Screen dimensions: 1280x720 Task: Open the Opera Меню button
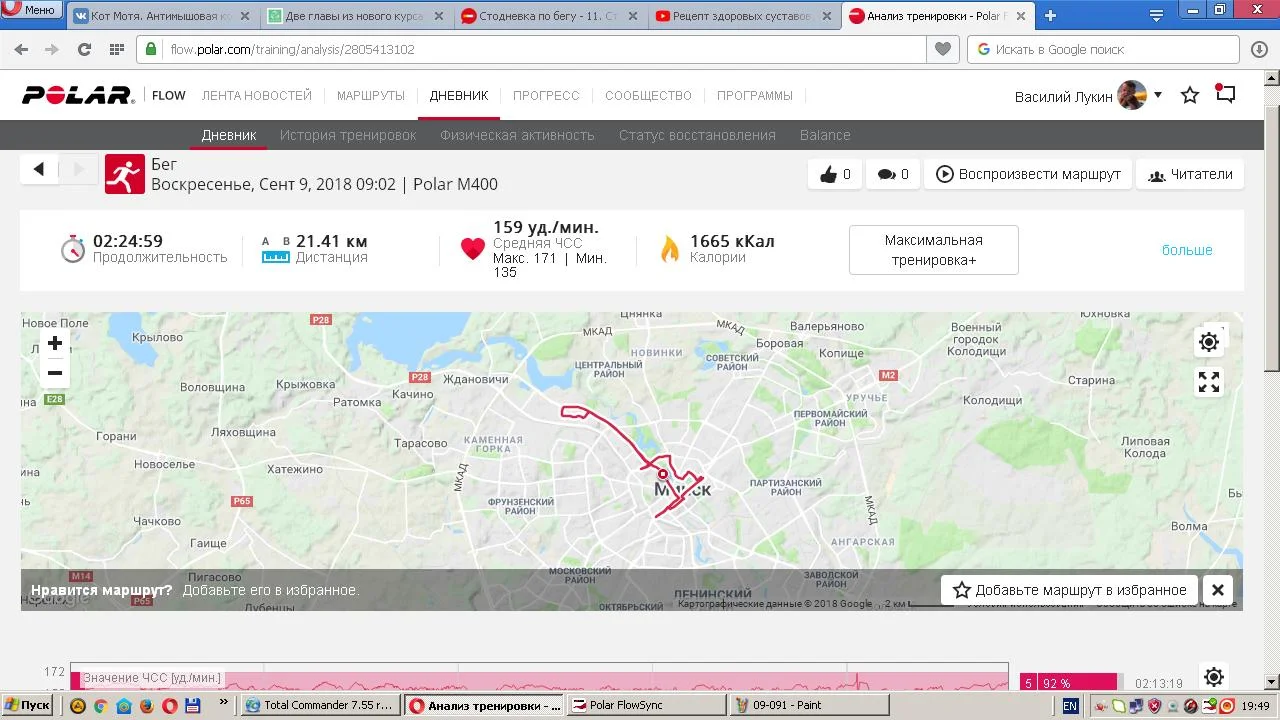pos(31,10)
